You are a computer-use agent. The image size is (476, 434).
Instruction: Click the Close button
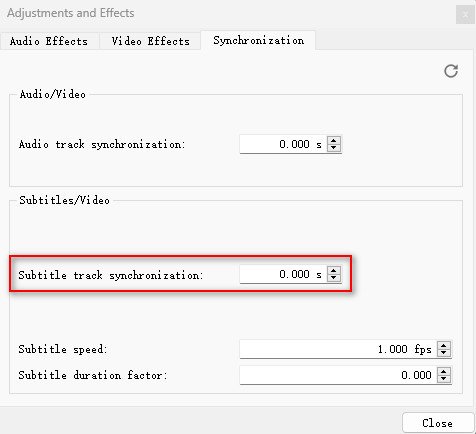pyautogui.click(x=438, y=423)
